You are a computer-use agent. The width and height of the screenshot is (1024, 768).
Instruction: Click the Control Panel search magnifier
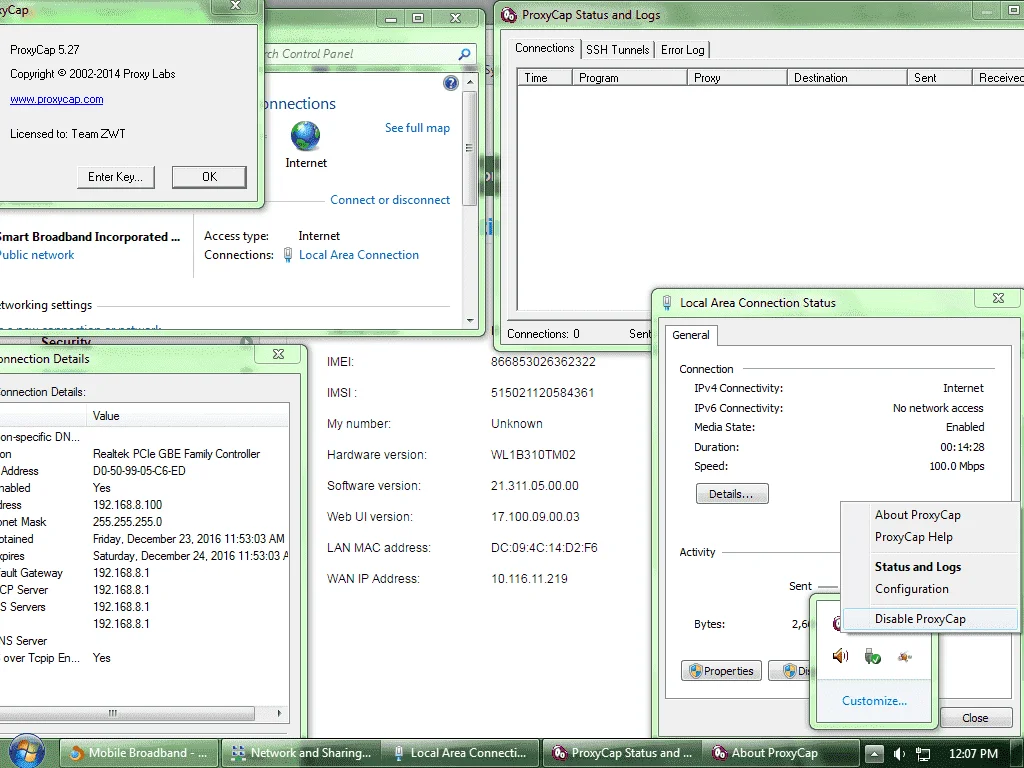pos(464,54)
